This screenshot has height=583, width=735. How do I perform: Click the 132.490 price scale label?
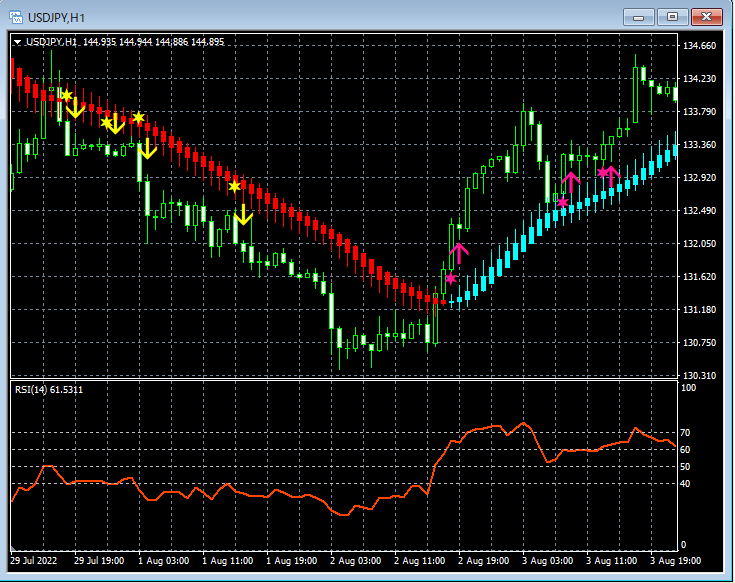click(699, 210)
